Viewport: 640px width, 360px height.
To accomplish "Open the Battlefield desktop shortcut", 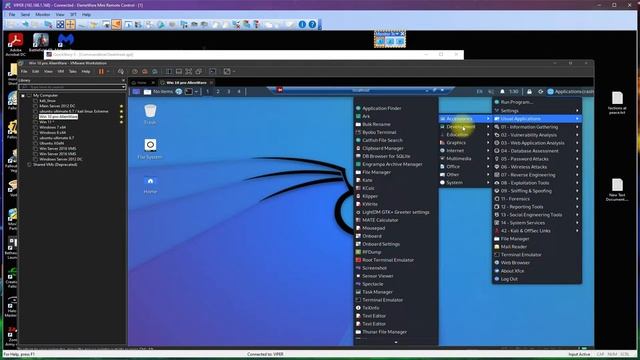I will pyautogui.click(x=40, y=41).
